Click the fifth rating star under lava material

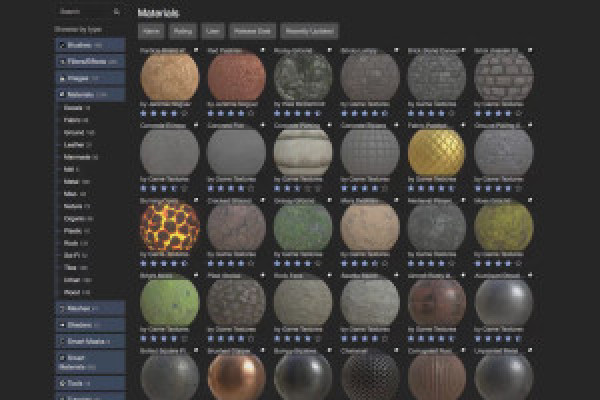(x=184, y=263)
